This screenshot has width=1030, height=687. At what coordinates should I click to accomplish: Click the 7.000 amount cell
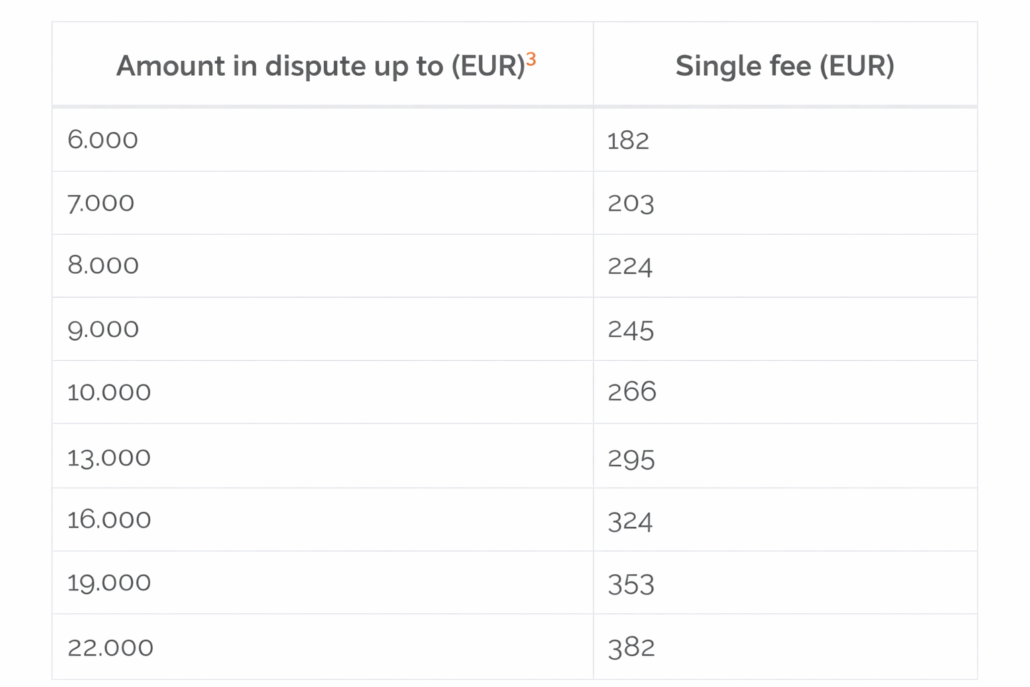(x=100, y=203)
